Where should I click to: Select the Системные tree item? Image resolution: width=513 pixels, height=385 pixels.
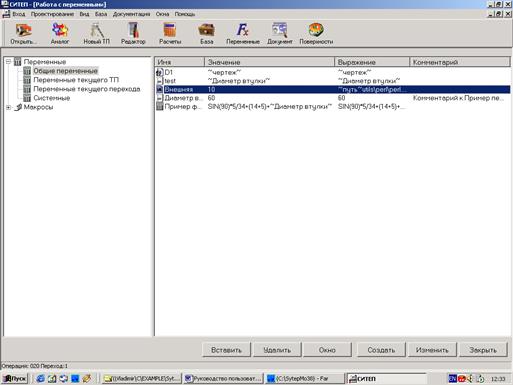click(52, 98)
